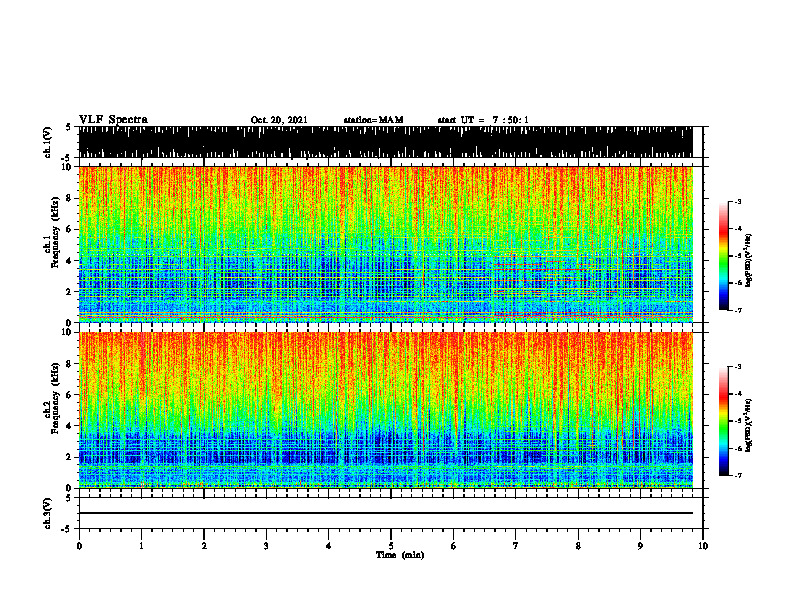Click the "station=MAM" header label
Image resolution: width=792 pixels, height=612 pixels.
pyautogui.click(x=373, y=120)
